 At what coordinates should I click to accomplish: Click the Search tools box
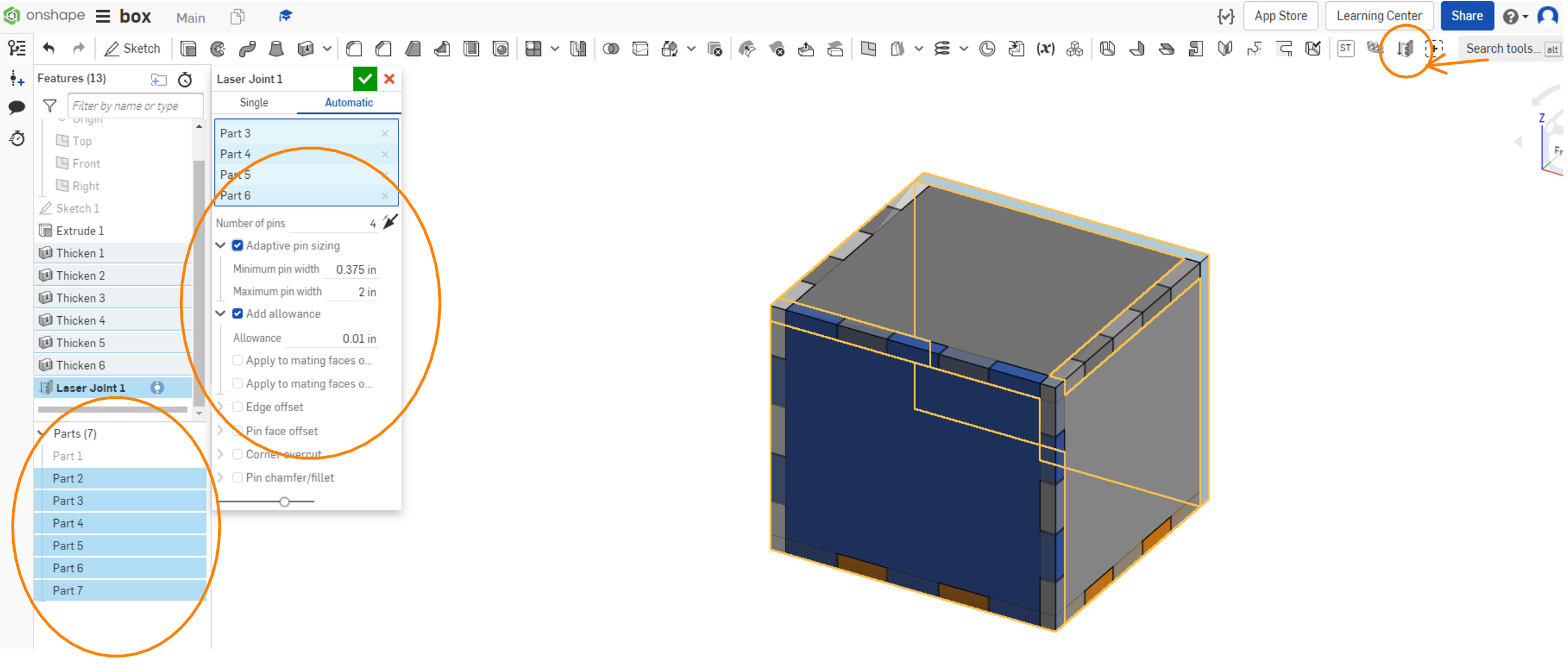(1512, 49)
